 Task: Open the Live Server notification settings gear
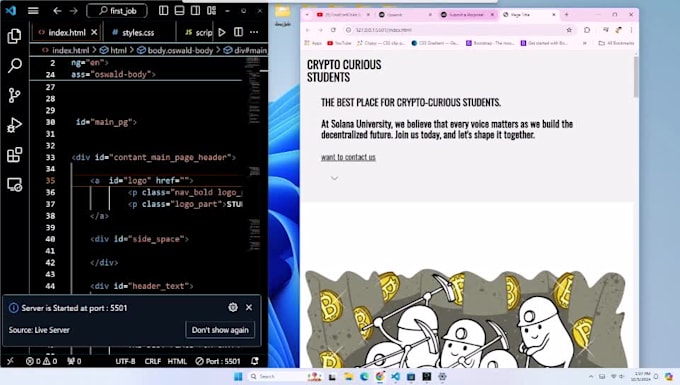(x=233, y=307)
